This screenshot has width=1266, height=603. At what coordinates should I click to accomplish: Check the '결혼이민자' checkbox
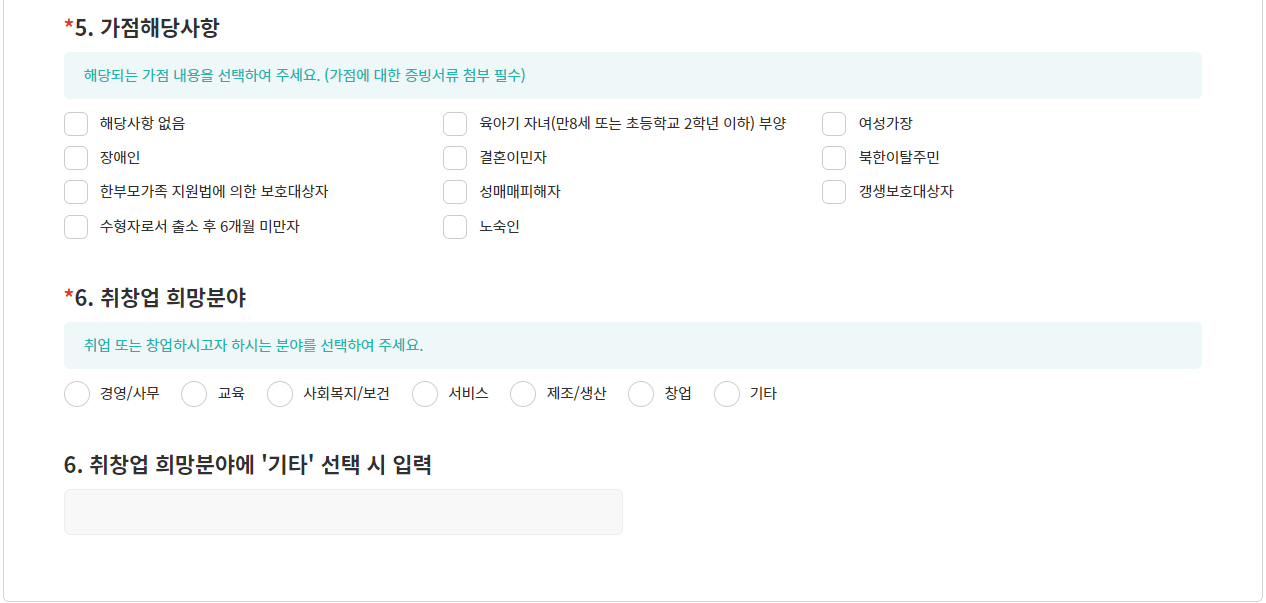click(x=455, y=157)
